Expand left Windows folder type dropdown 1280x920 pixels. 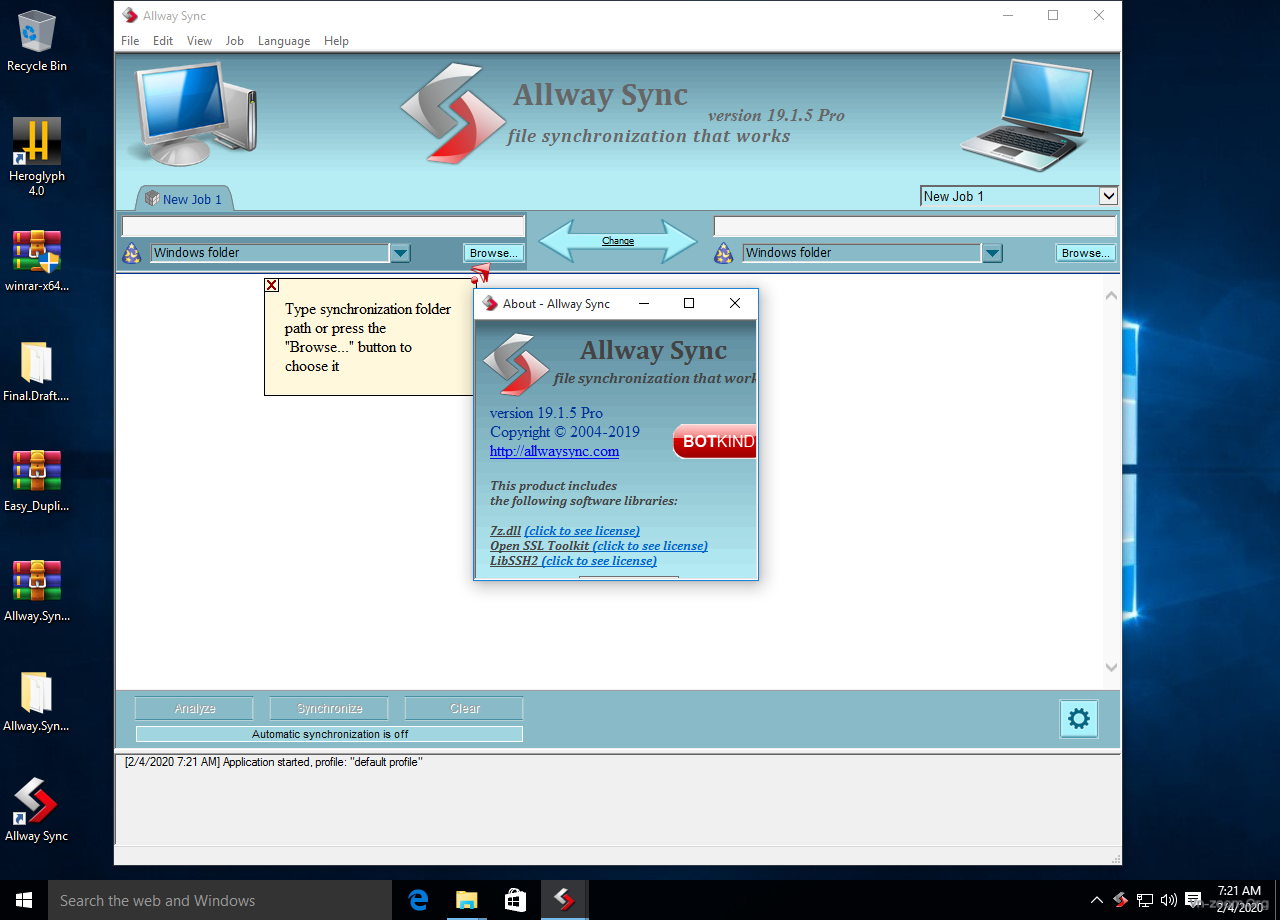point(400,253)
